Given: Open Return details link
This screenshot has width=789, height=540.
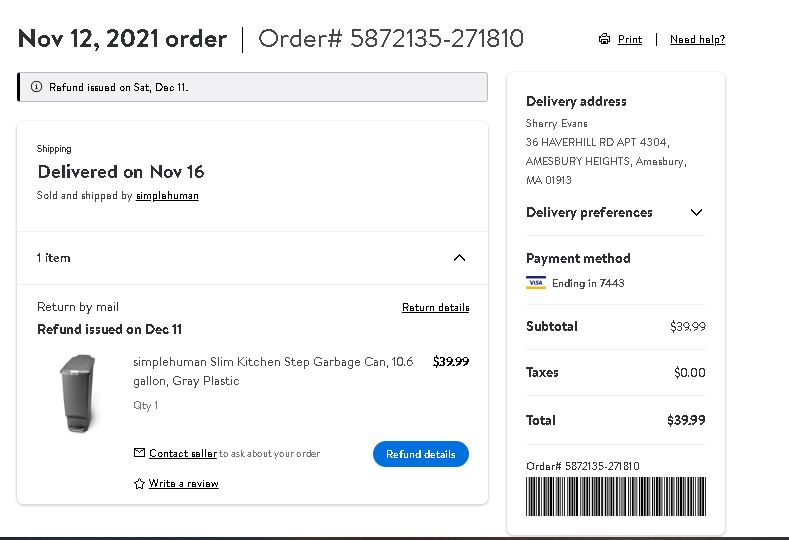Looking at the screenshot, I should coord(435,307).
